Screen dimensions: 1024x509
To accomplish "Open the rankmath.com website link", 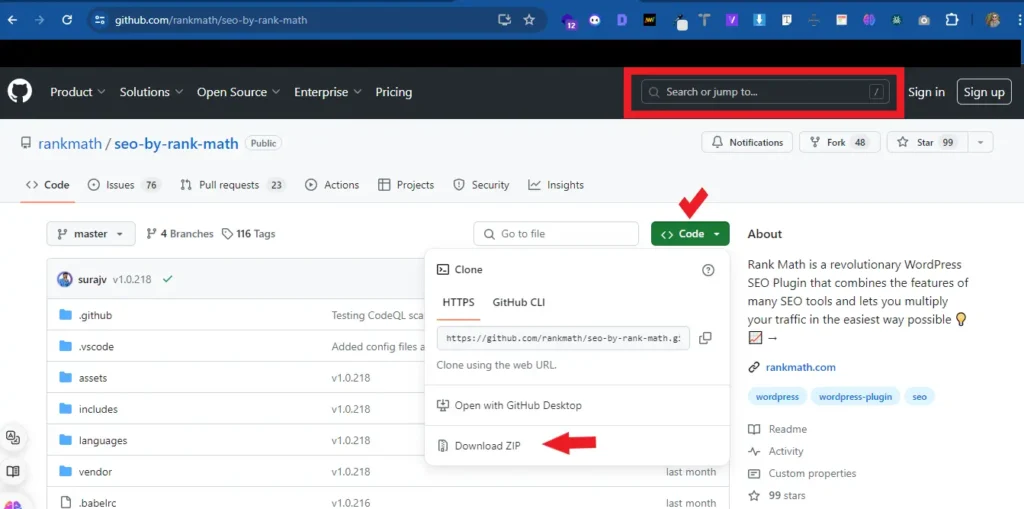I will tap(800, 367).
